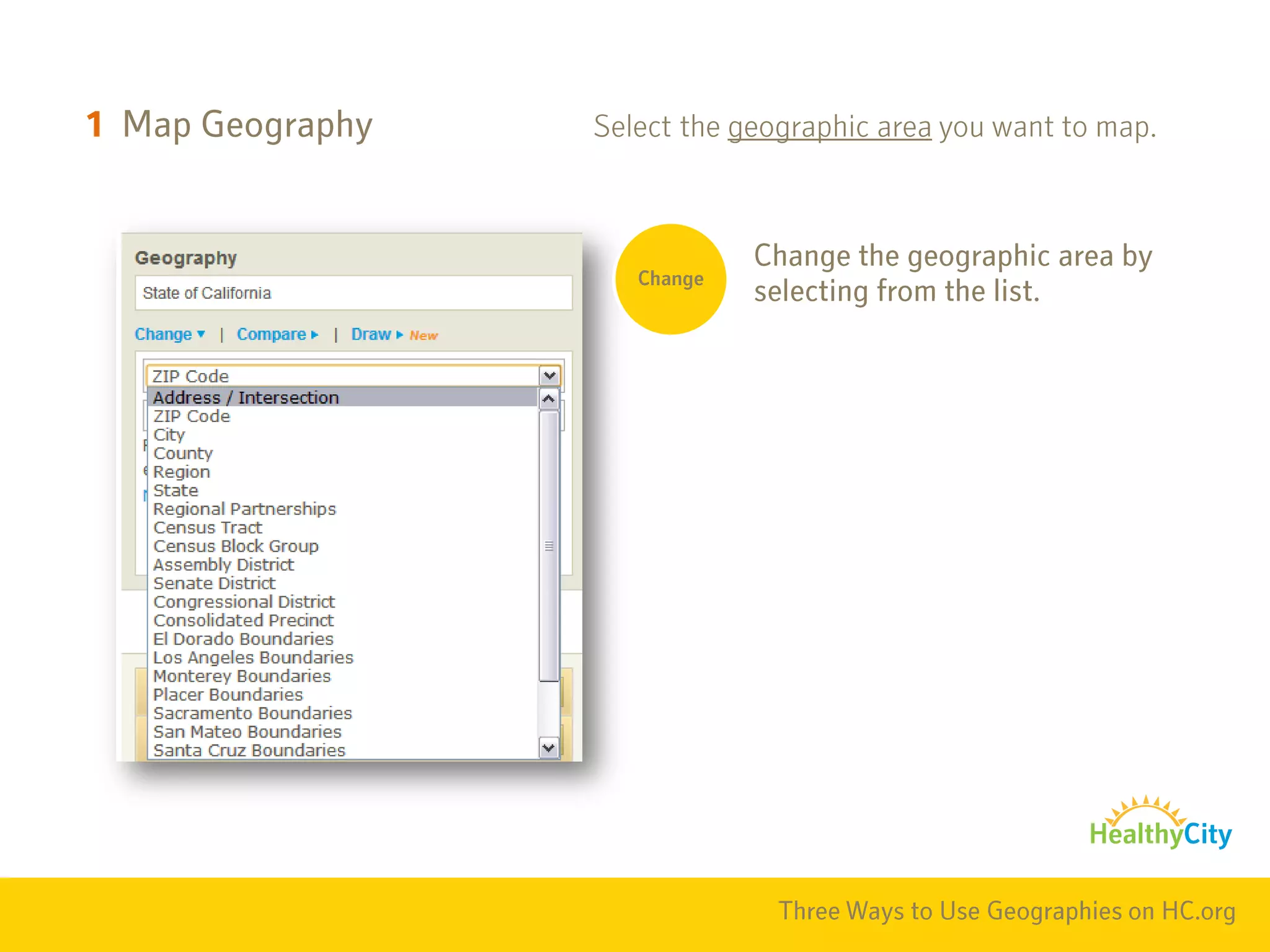The width and height of the screenshot is (1270, 952).
Task: Choose County in the geography list
Action: click(183, 453)
